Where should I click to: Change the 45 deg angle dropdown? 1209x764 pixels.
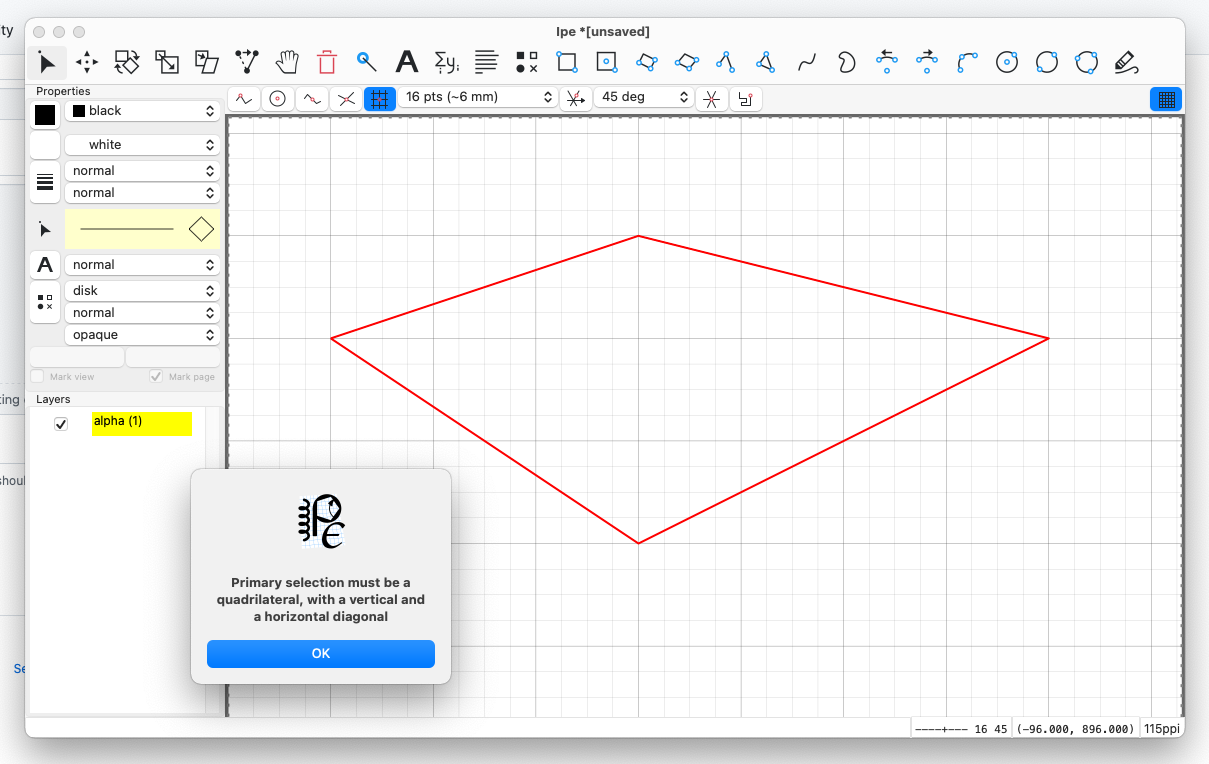tap(643, 96)
